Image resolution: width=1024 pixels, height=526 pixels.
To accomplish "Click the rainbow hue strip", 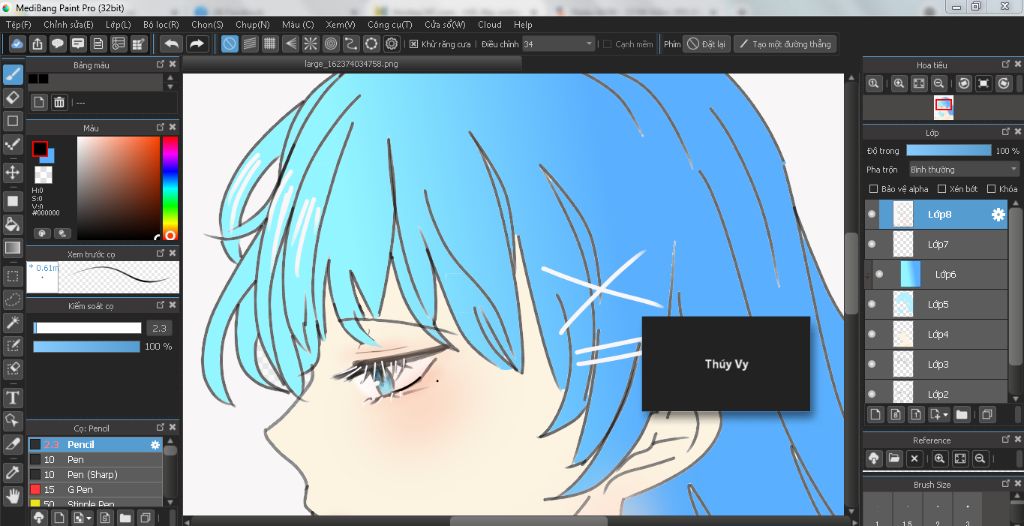I will [170, 188].
